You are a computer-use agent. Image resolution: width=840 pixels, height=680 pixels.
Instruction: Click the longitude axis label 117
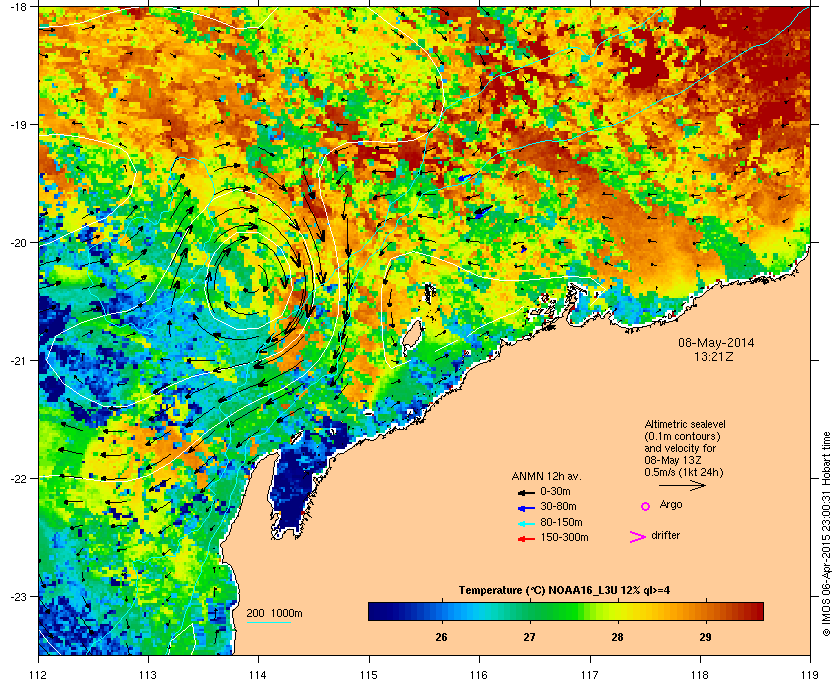pyautogui.click(x=590, y=674)
